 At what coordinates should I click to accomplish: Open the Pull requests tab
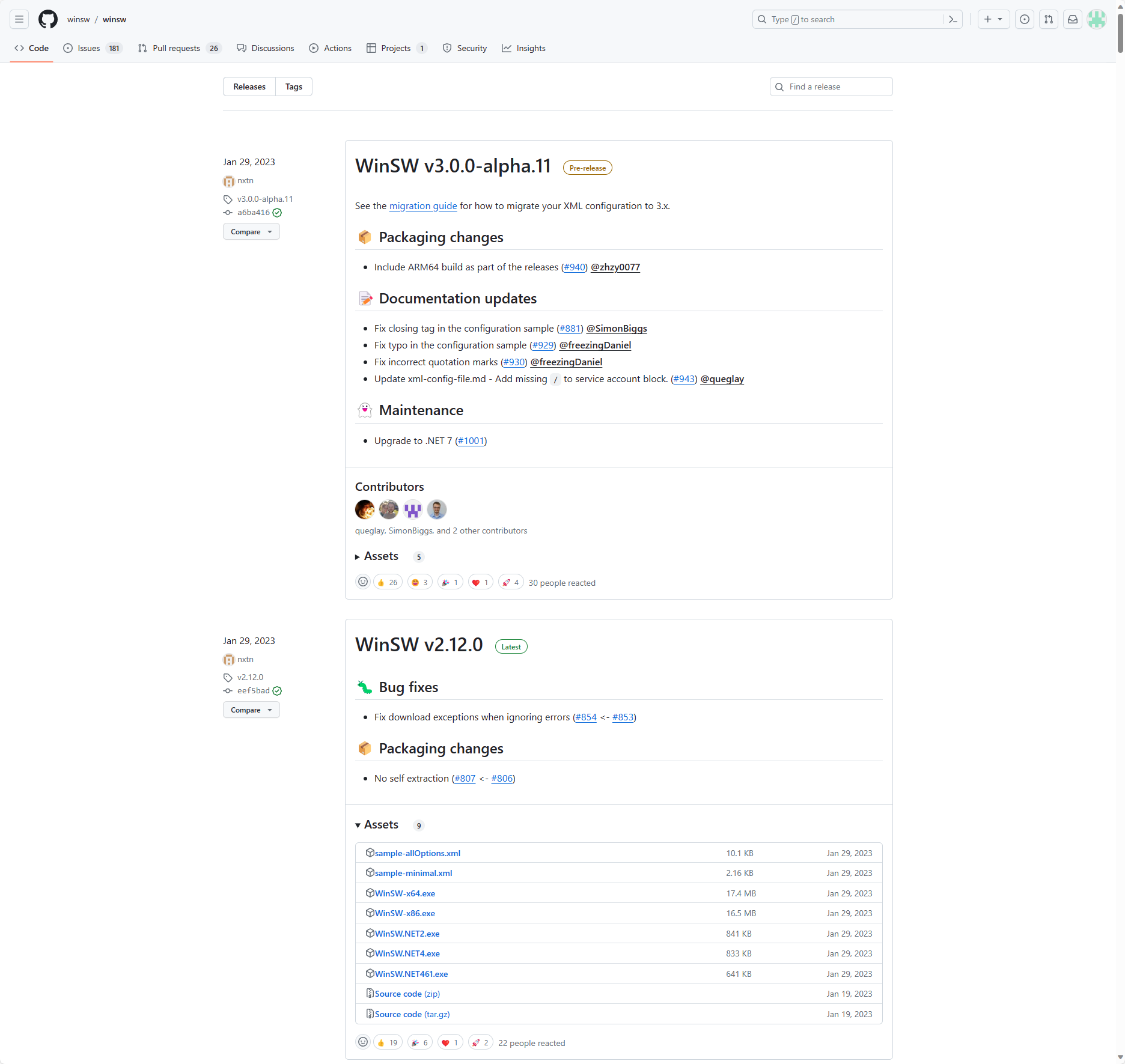click(180, 48)
